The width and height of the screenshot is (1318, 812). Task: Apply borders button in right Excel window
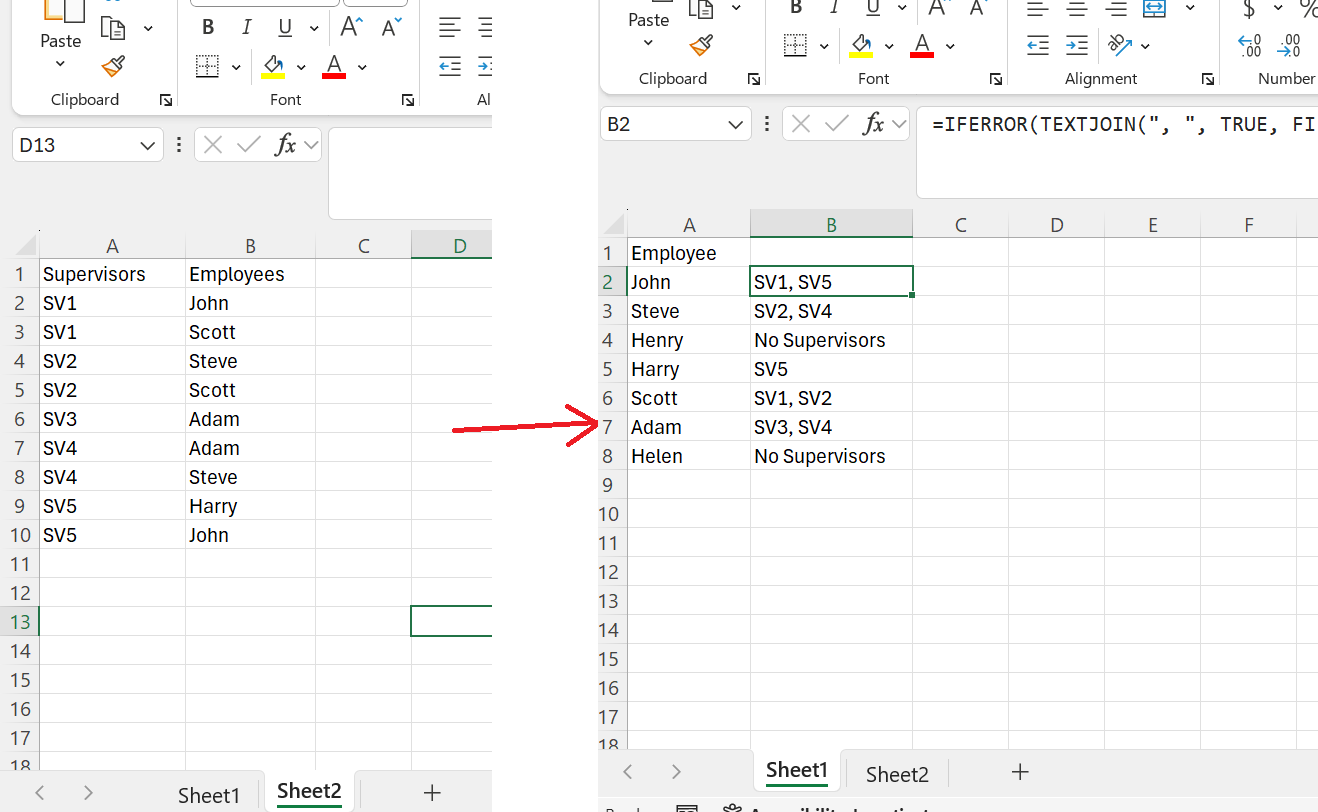(x=795, y=46)
